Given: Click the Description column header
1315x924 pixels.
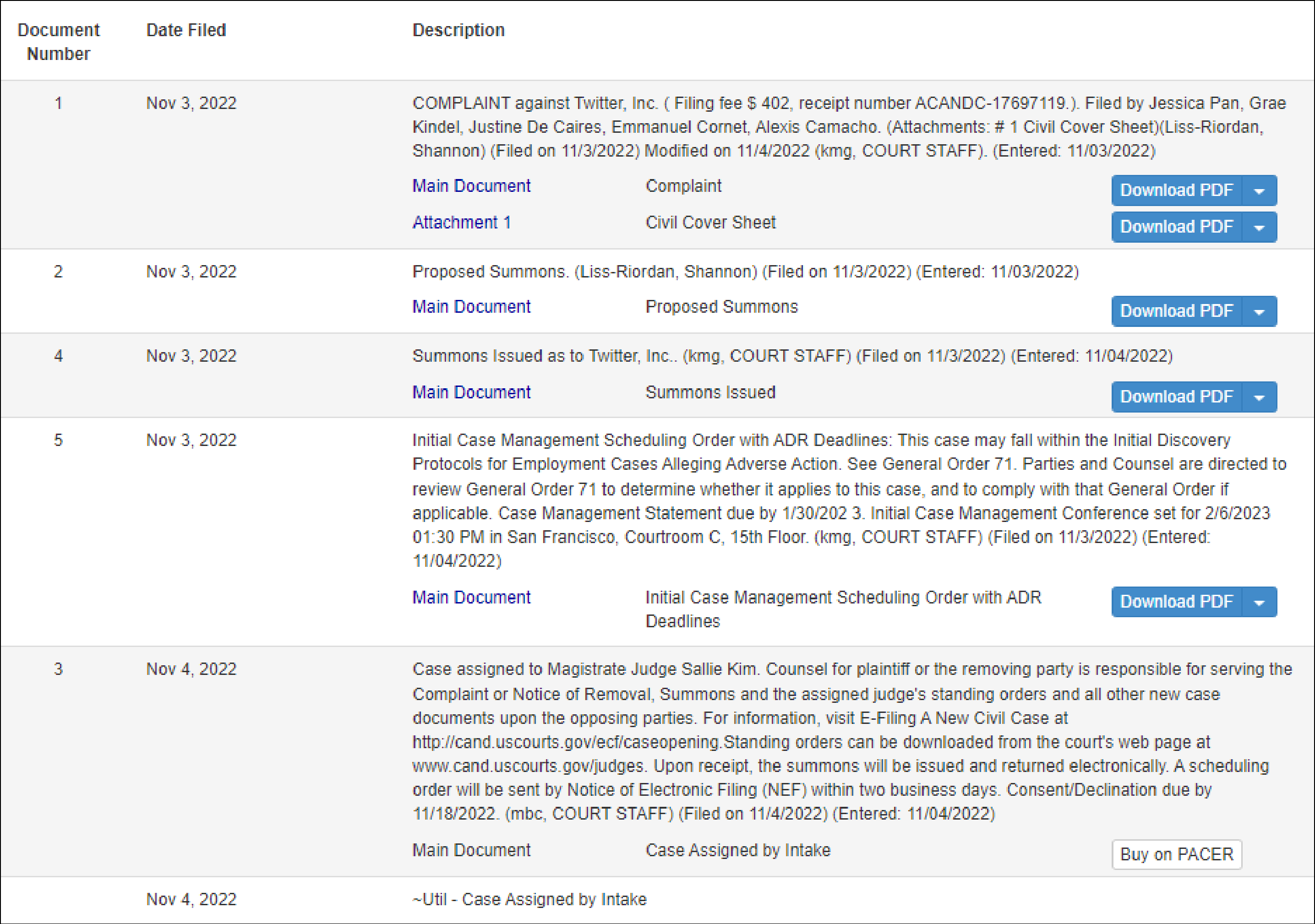Looking at the screenshot, I should click(458, 30).
